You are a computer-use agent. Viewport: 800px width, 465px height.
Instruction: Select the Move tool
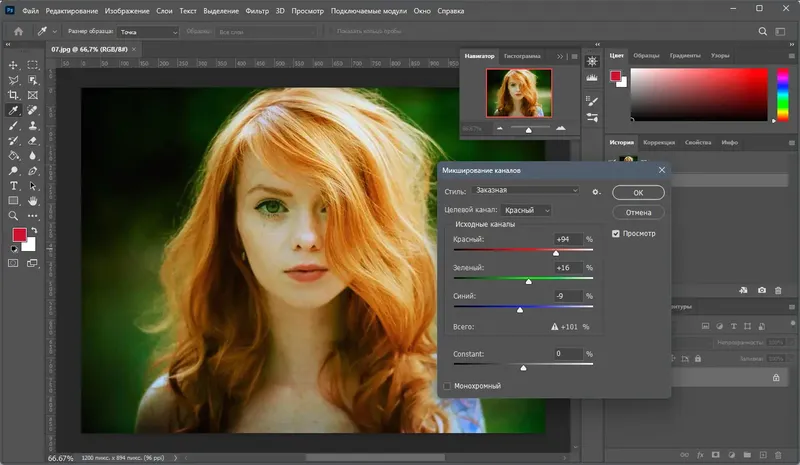14,64
